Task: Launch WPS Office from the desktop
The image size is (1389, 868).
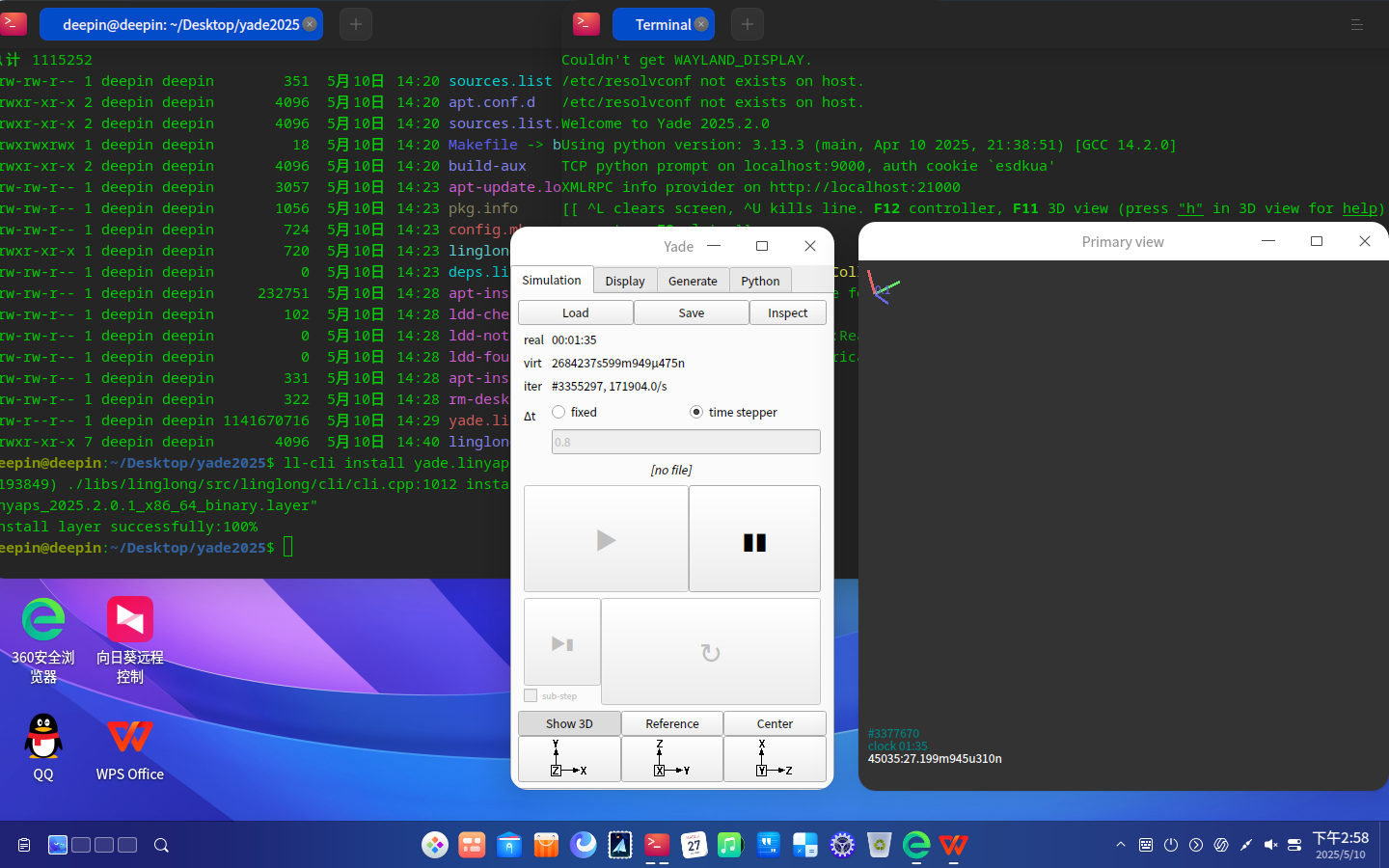Action: (x=130, y=747)
